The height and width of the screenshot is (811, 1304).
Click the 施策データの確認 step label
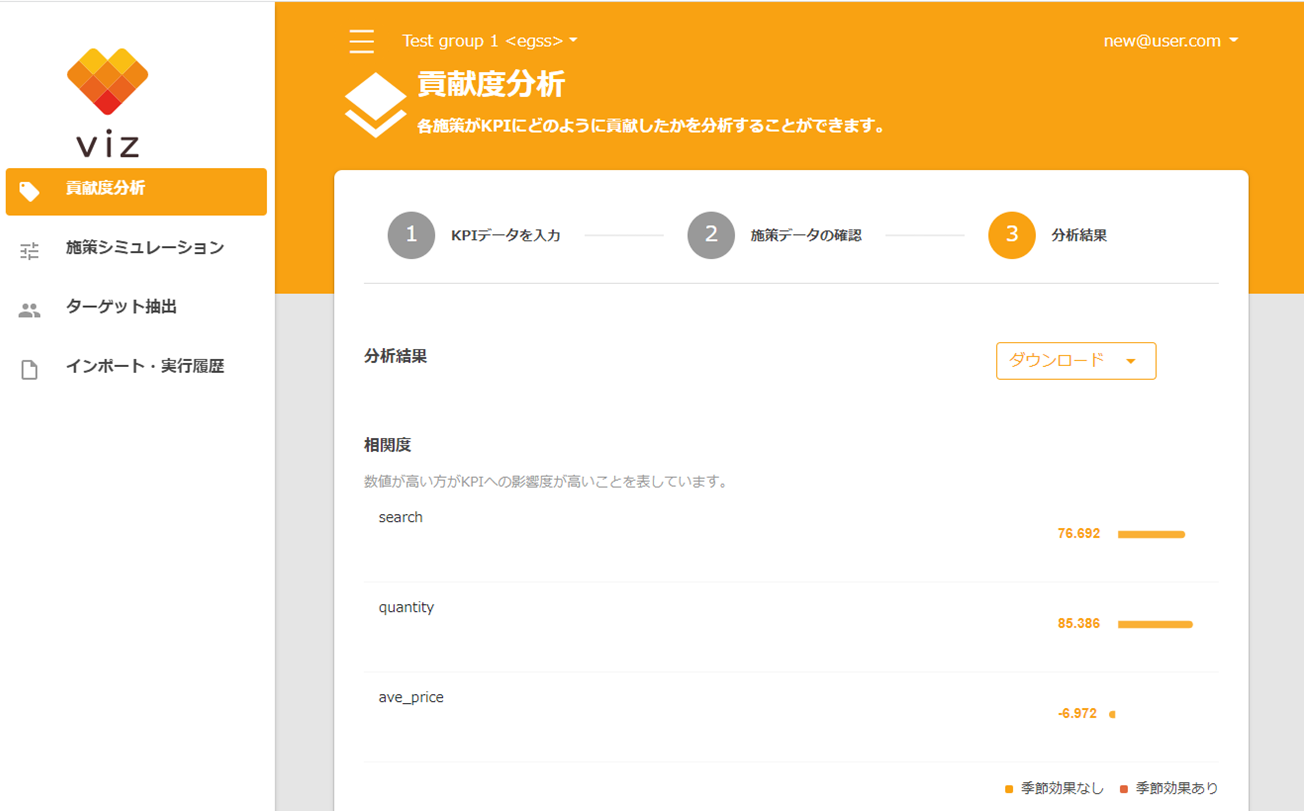806,236
